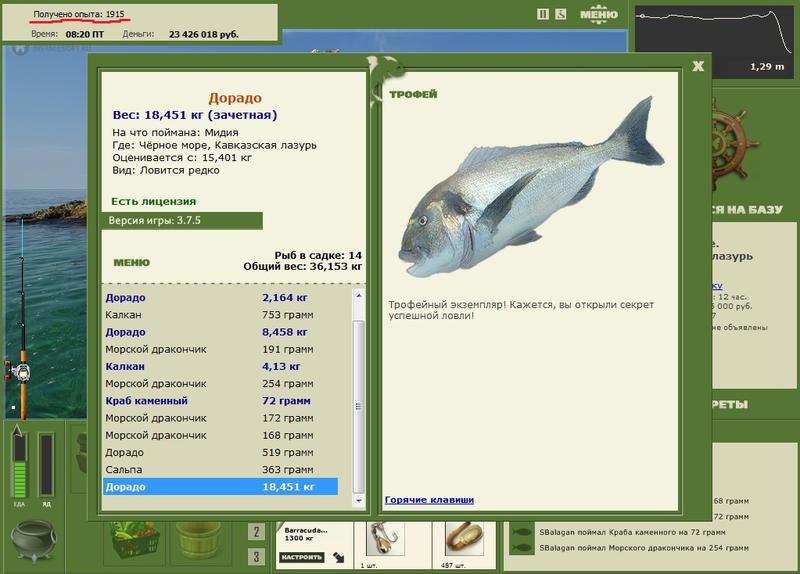Open the МЕНЮ in the fish panel

[x=132, y=263]
